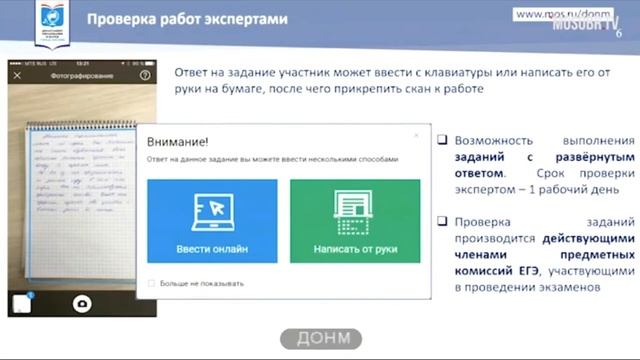Close the phone photographing screen with the X

pos(17,76)
